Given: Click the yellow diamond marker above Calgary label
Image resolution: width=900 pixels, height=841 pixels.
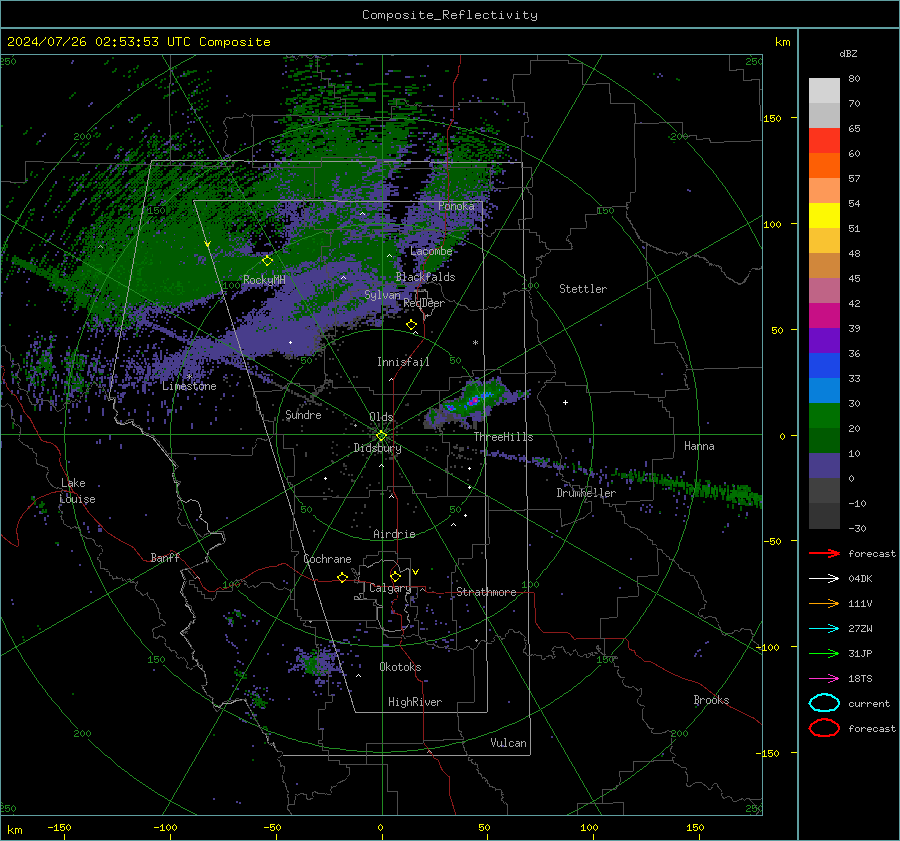Looking at the screenshot, I should (x=395, y=576).
